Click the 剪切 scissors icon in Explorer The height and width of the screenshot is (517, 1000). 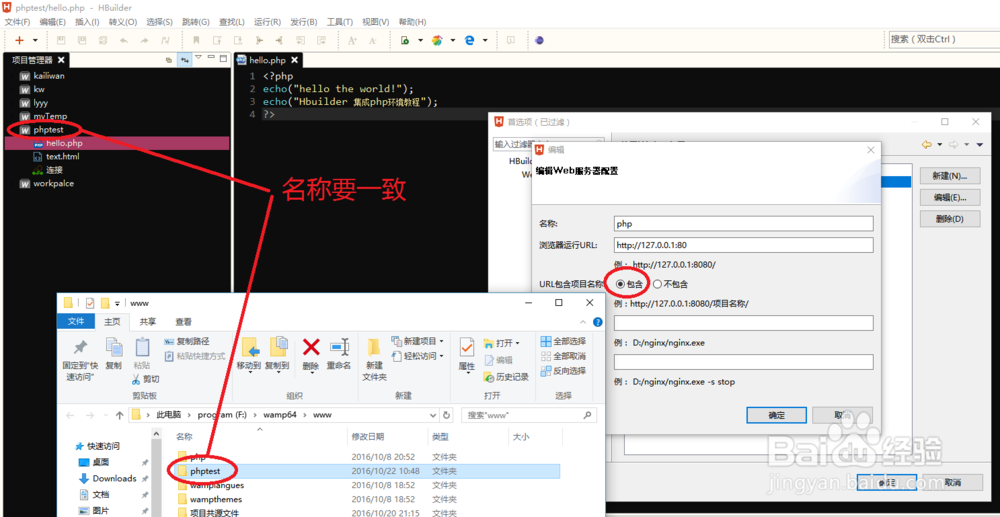click(146, 379)
